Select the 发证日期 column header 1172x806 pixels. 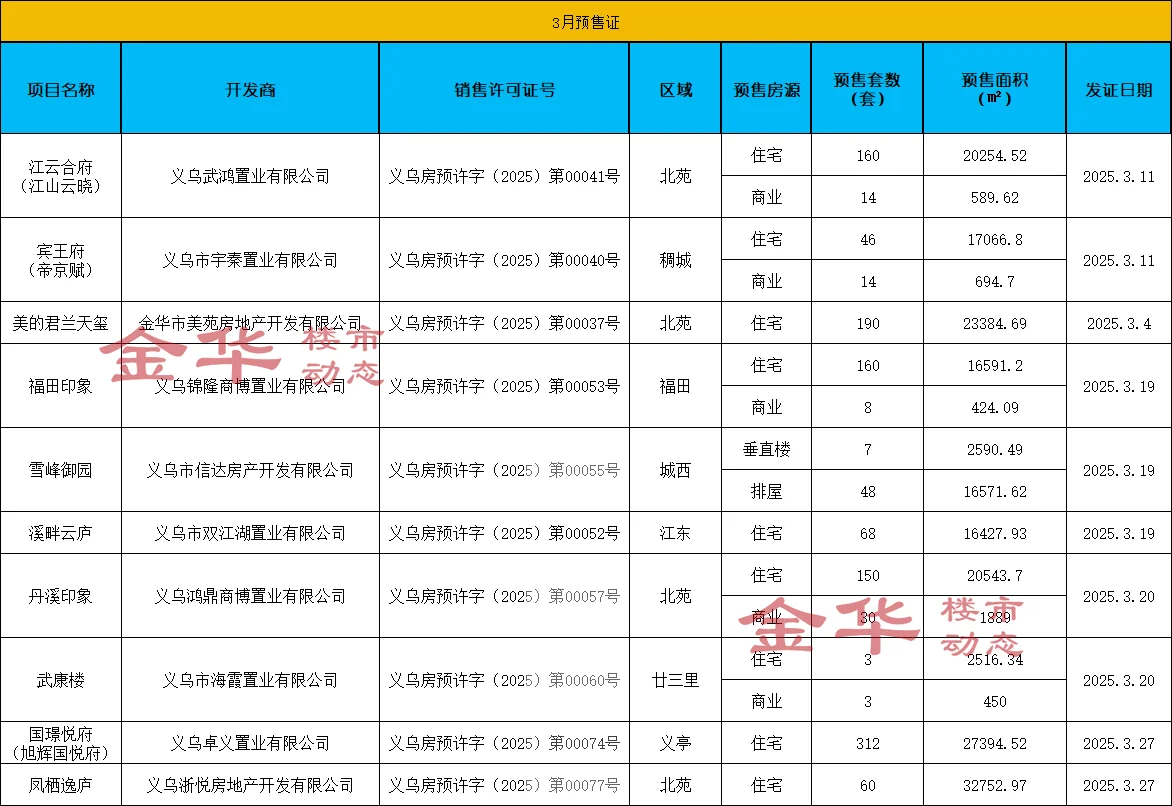click(1119, 89)
